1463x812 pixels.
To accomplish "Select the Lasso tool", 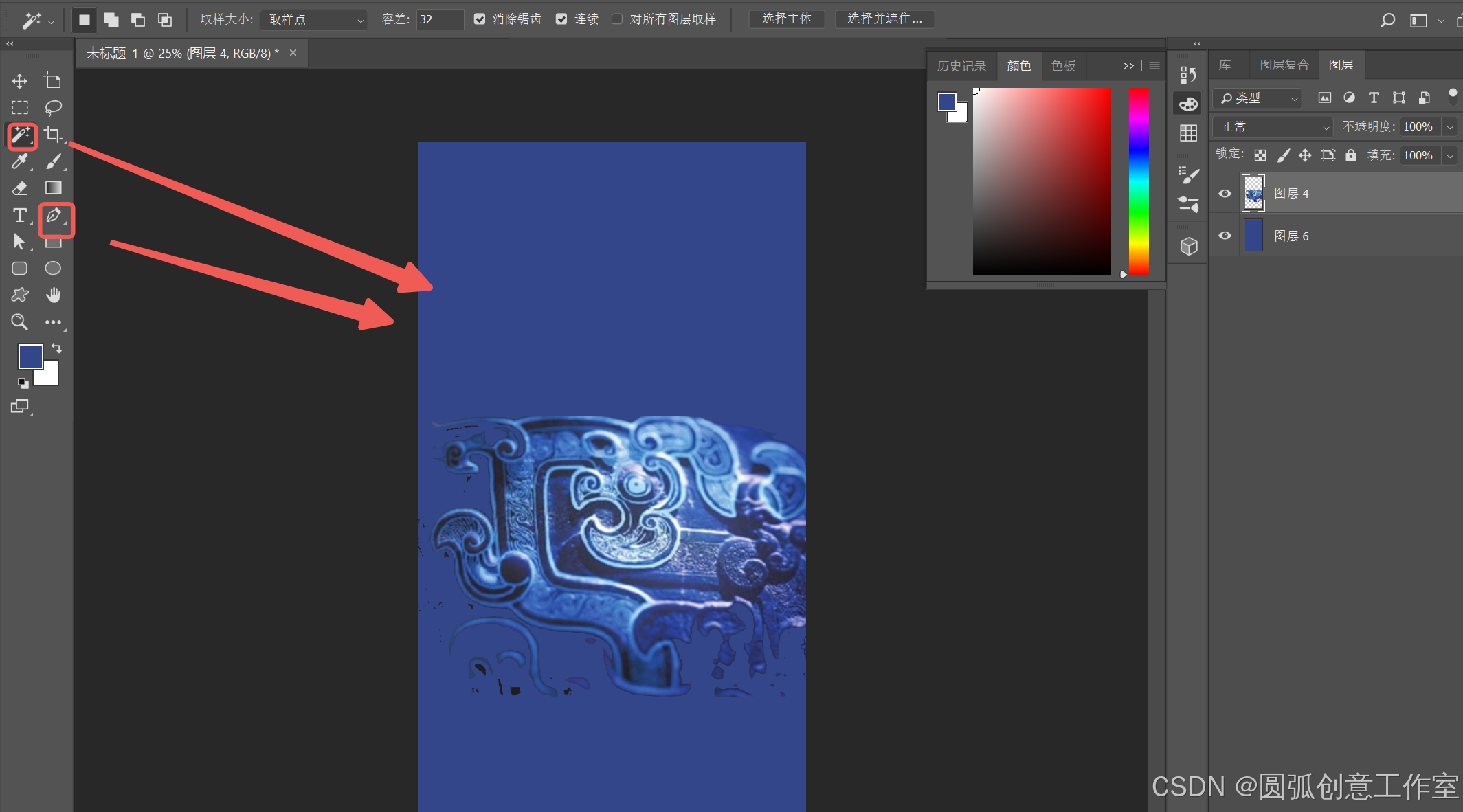I will pos(53,108).
